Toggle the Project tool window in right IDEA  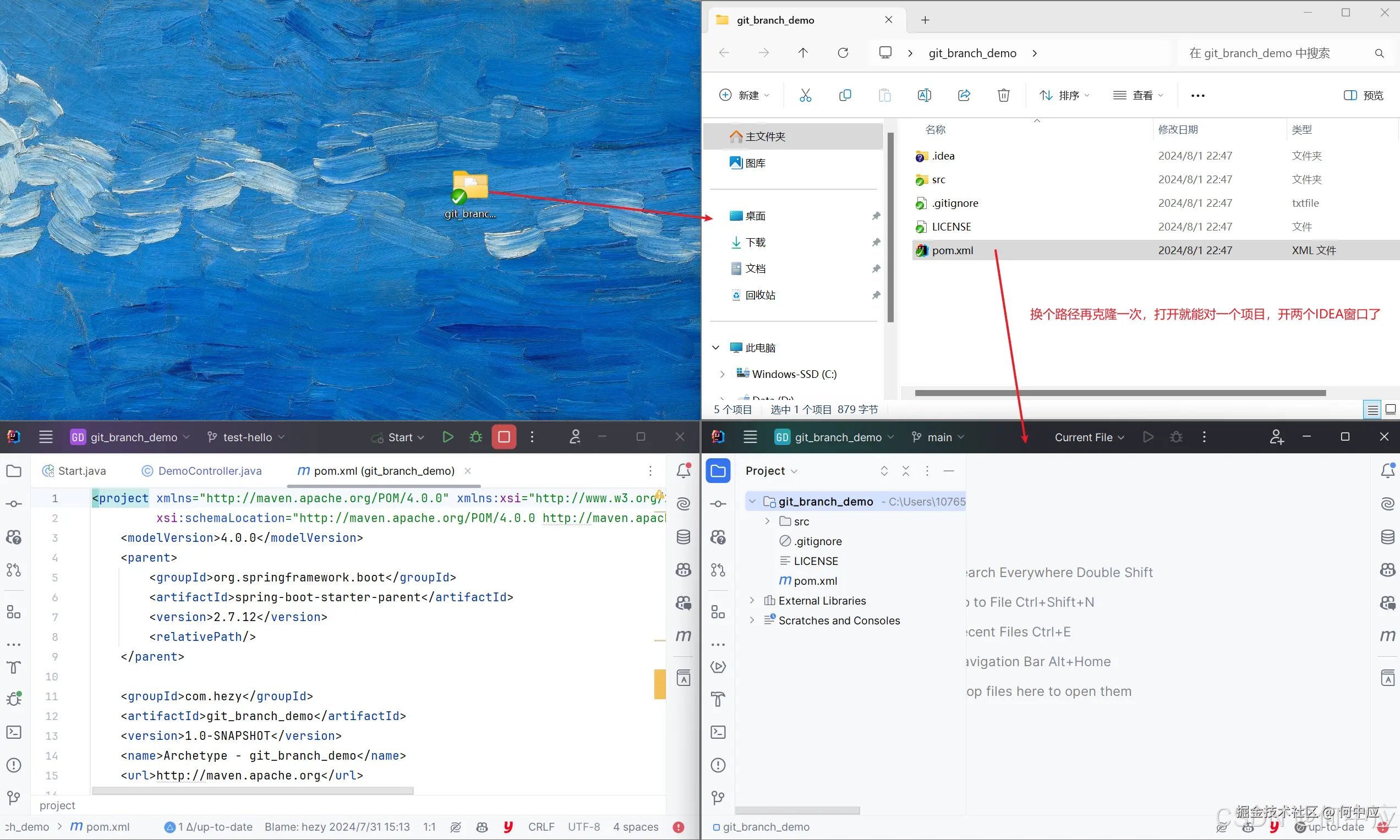click(718, 471)
